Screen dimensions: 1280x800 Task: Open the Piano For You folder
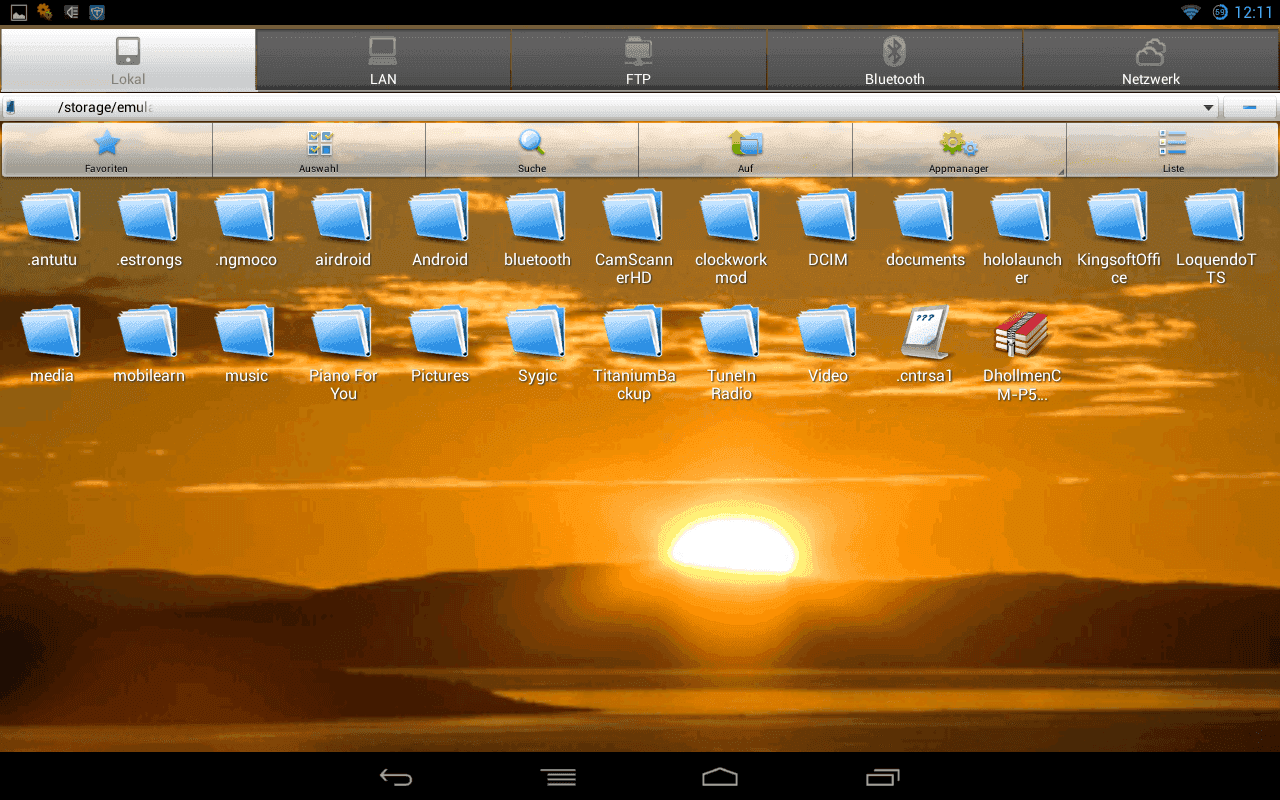pos(343,353)
